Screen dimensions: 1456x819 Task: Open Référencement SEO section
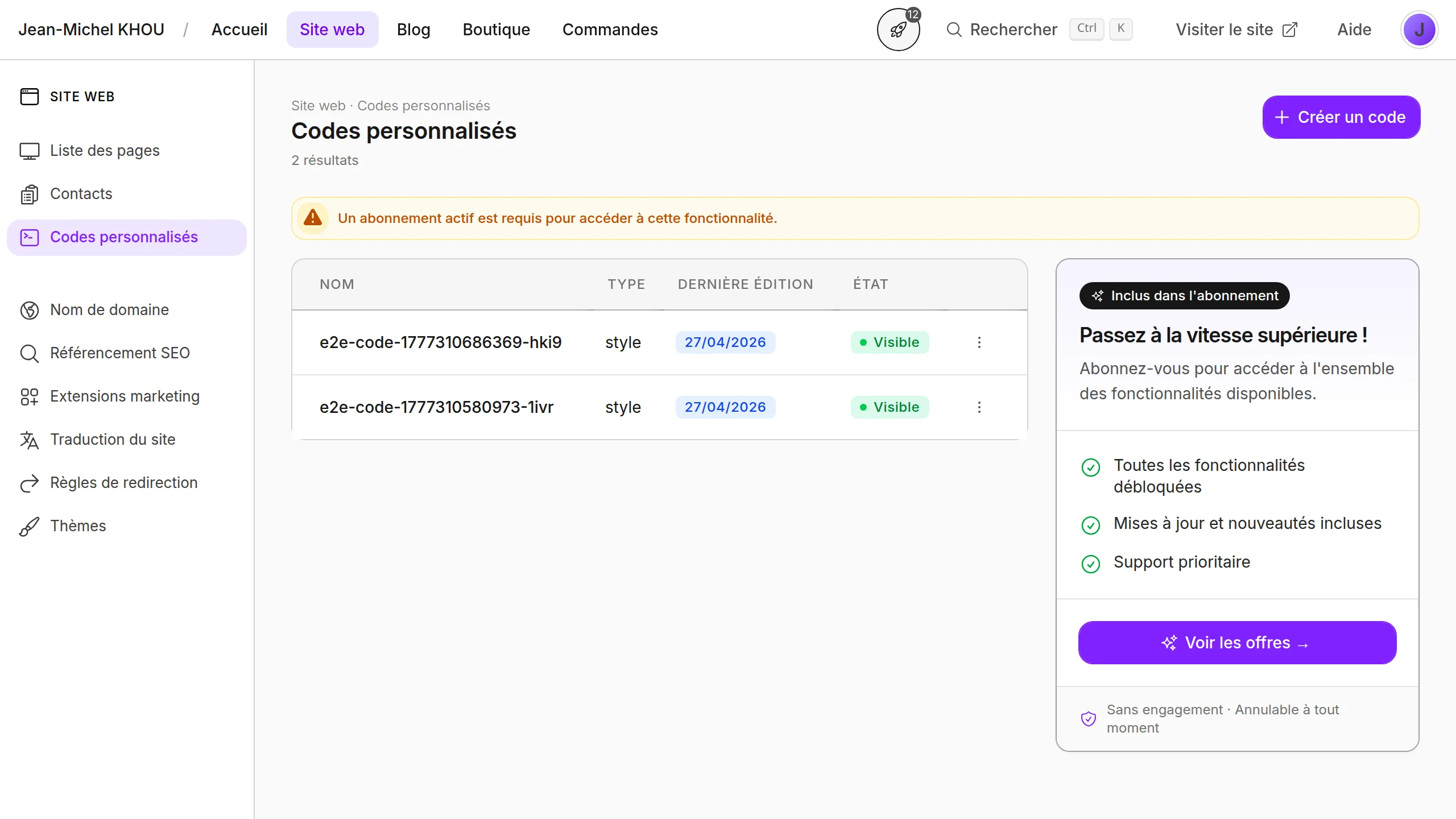[x=119, y=353]
